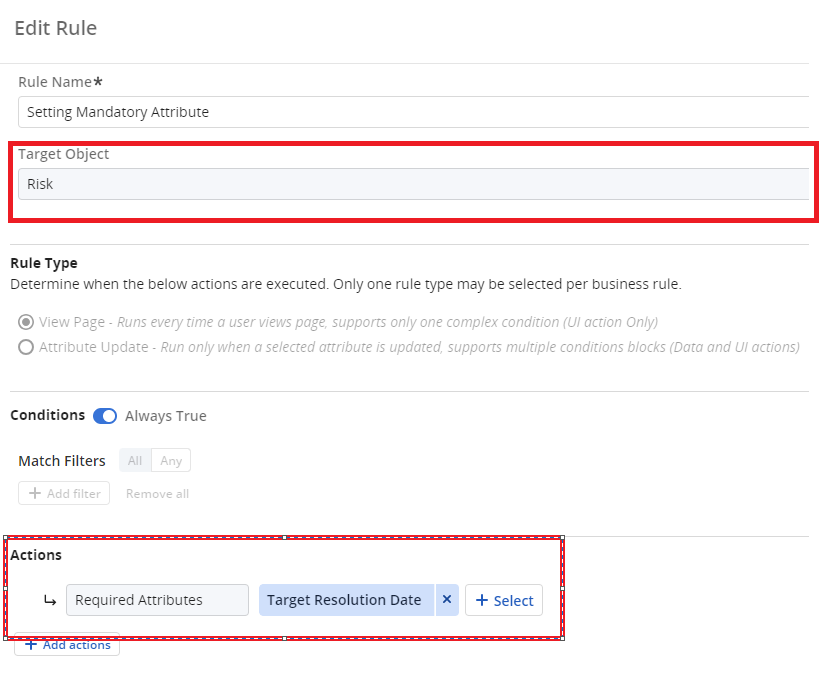827x675 pixels.
Task: Click the Rule Type section heading
Action: tap(44, 263)
